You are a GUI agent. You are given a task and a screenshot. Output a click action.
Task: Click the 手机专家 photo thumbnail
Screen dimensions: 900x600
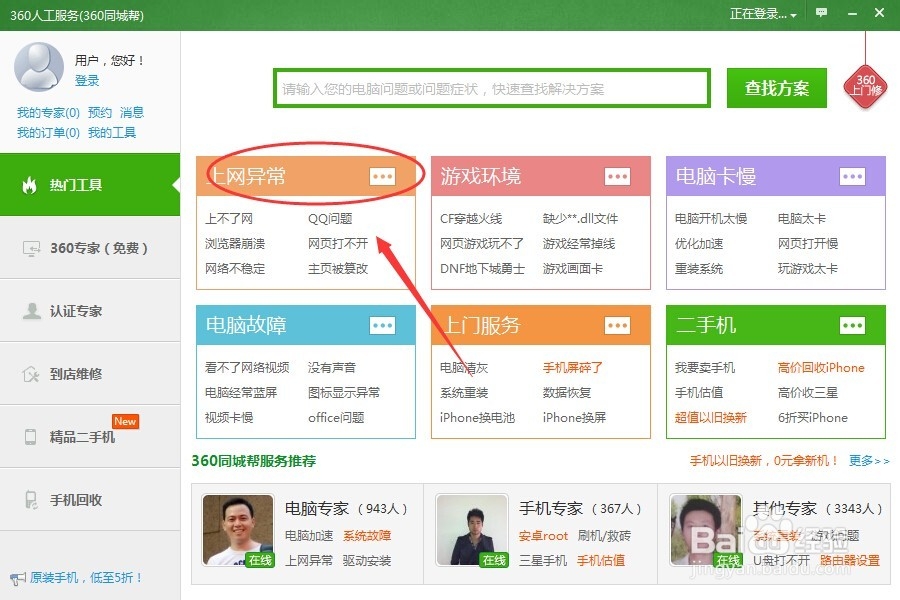point(472,531)
